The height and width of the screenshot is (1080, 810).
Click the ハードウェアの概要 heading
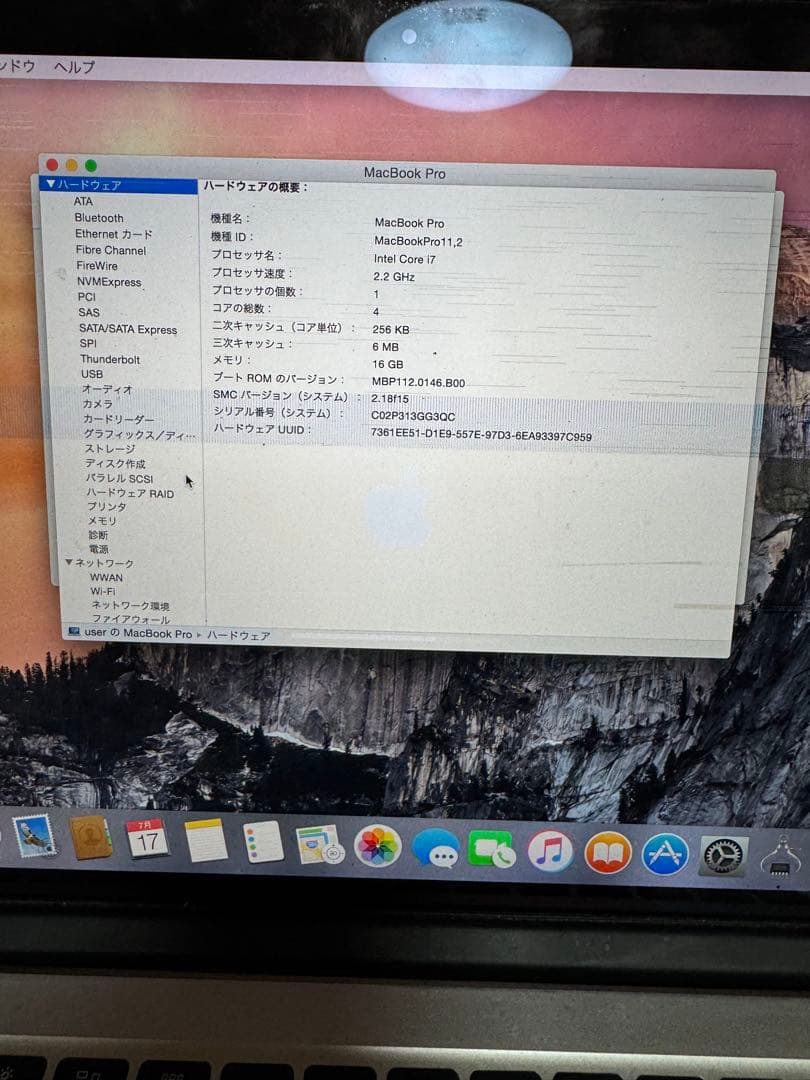pyautogui.click(x=255, y=187)
